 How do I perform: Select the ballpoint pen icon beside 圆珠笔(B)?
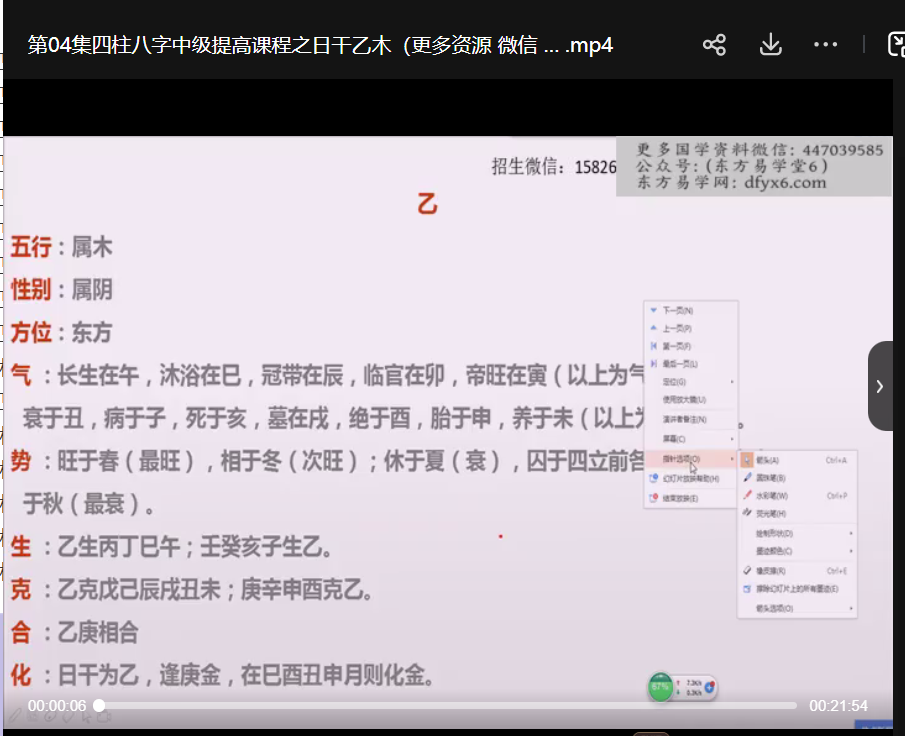pyautogui.click(x=747, y=477)
